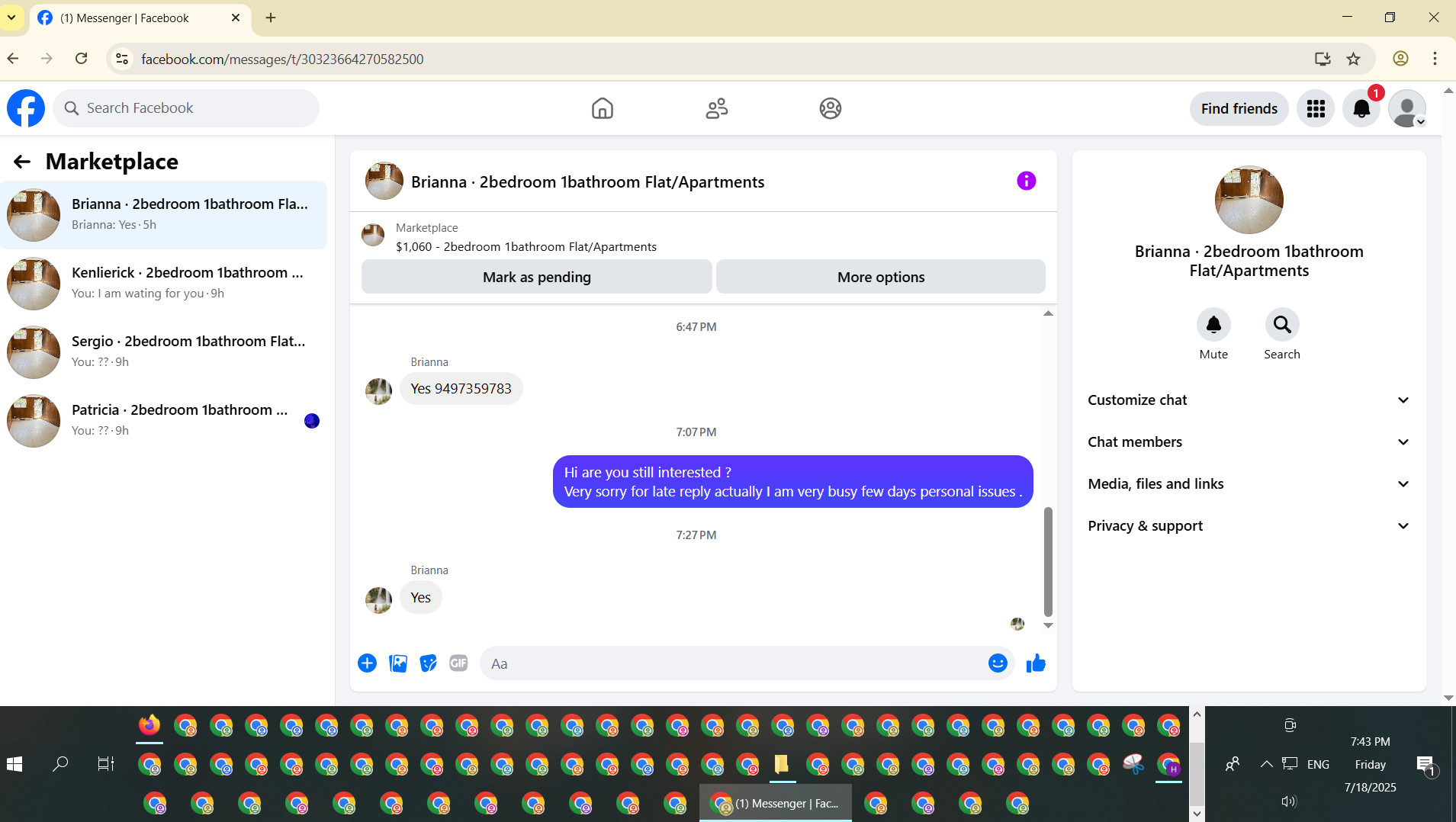Click the conversation information icon

point(1026,181)
